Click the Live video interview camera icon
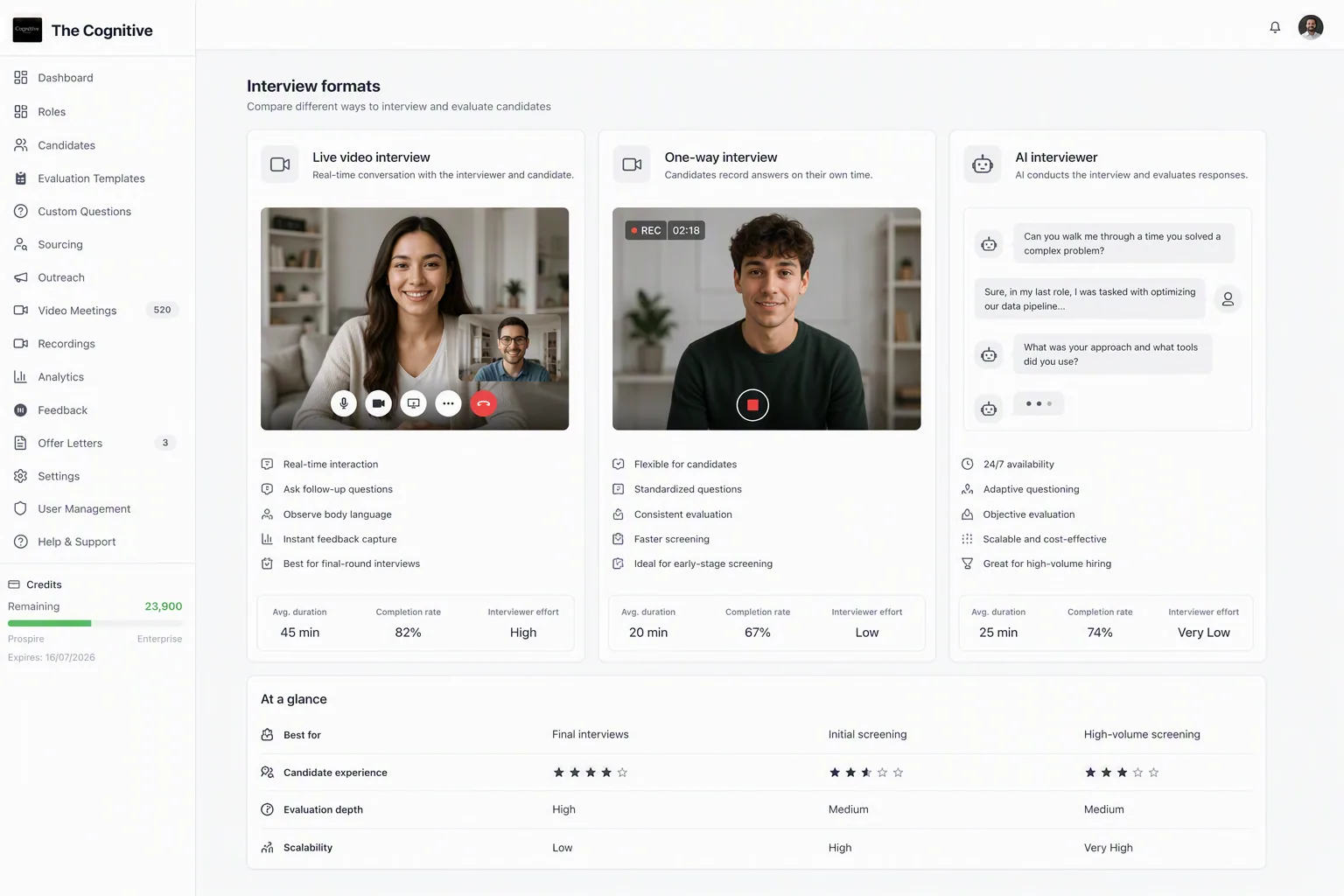The image size is (1344, 896). pyautogui.click(x=280, y=164)
